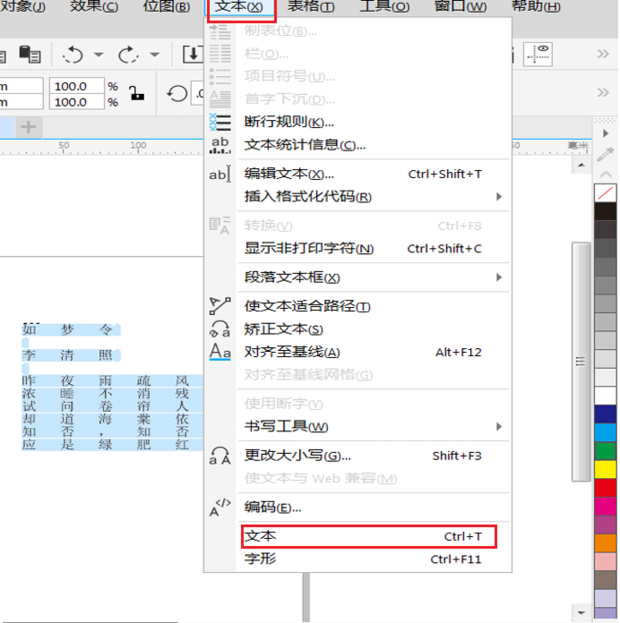Click the snap guideline eye icon
The height and width of the screenshot is (623, 620).
[x=537, y=54]
